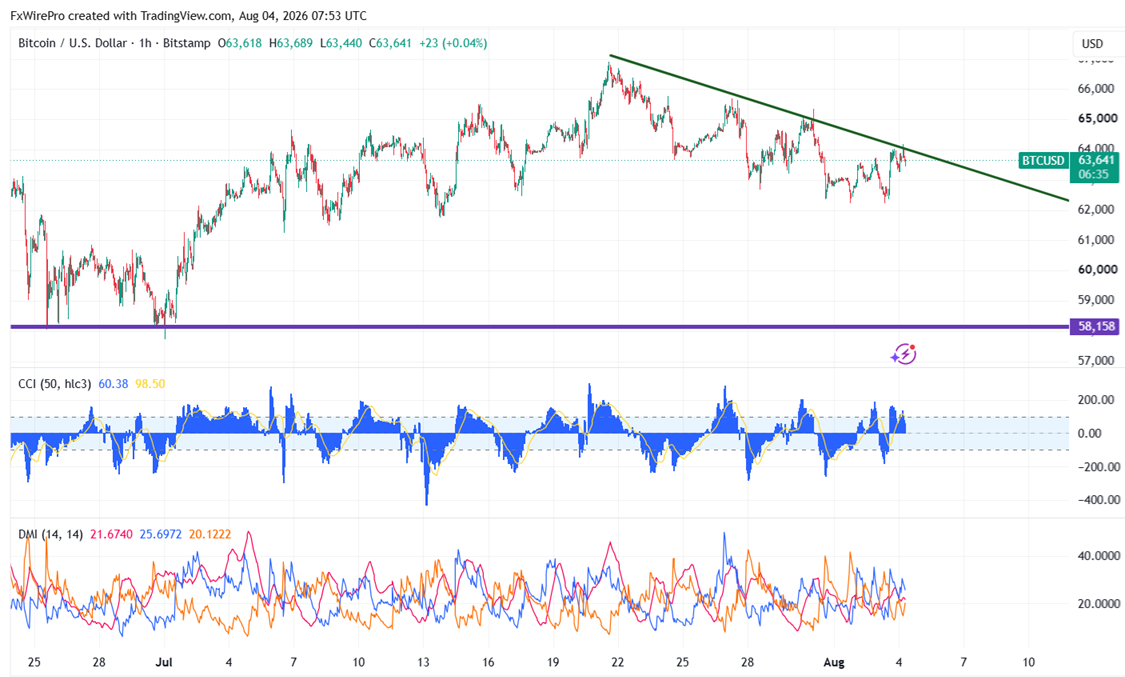This screenshot has height=677, width=1125.
Task: Click the high price H63,689
Action: (291, 43)
